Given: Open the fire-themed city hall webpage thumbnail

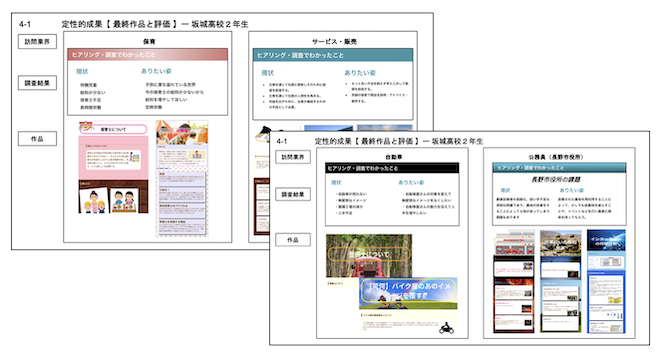Looking at the screenshot, I should click(x=514, y=281).
